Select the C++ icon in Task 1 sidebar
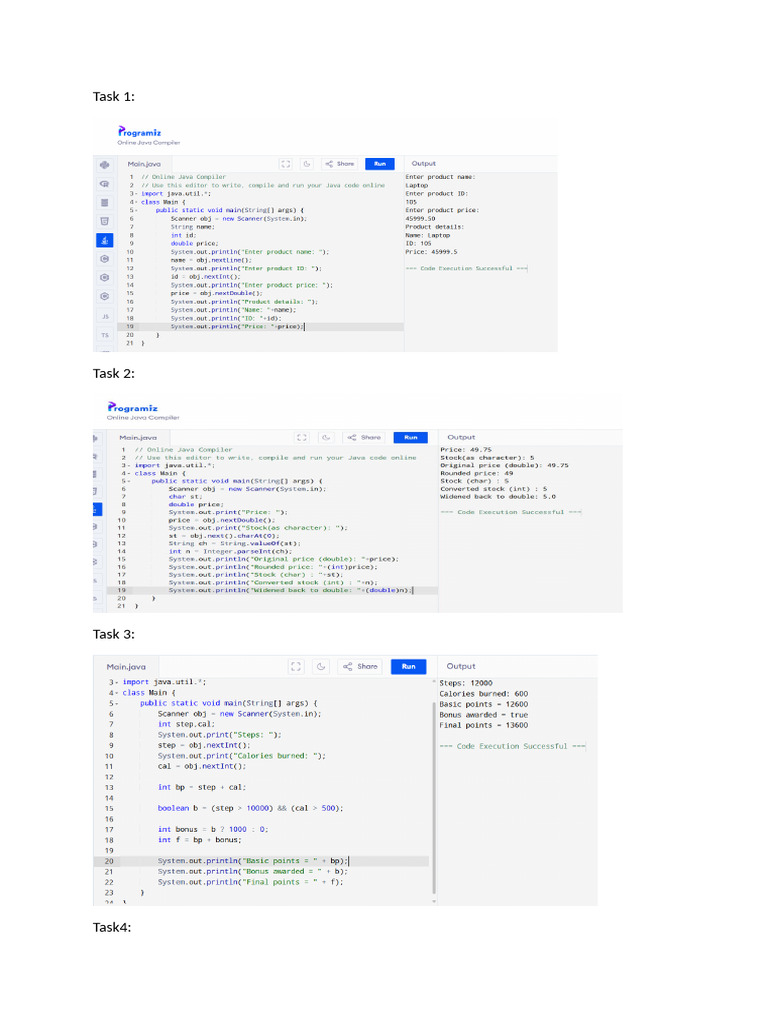Viewport: 768px width, 1024px height. point(104,278)
